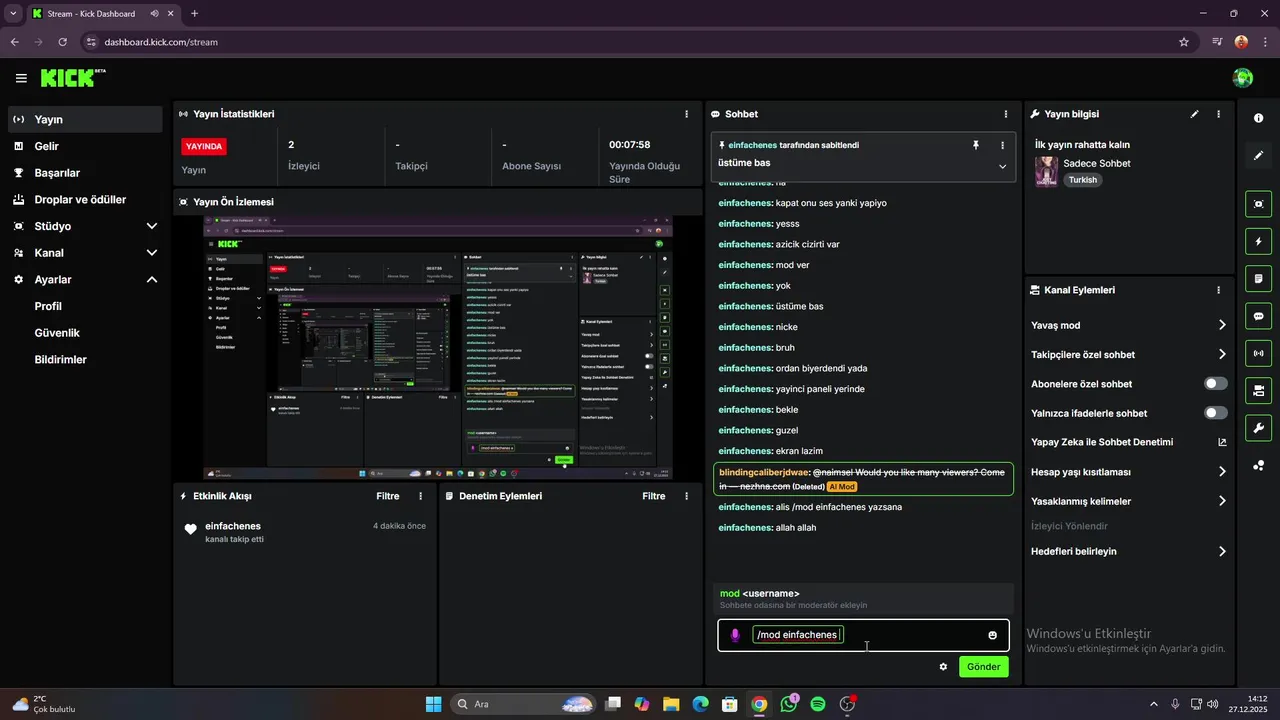
Task: Click einfachenes in the Etkinlik Akışı feed
Action: (233, 526)
